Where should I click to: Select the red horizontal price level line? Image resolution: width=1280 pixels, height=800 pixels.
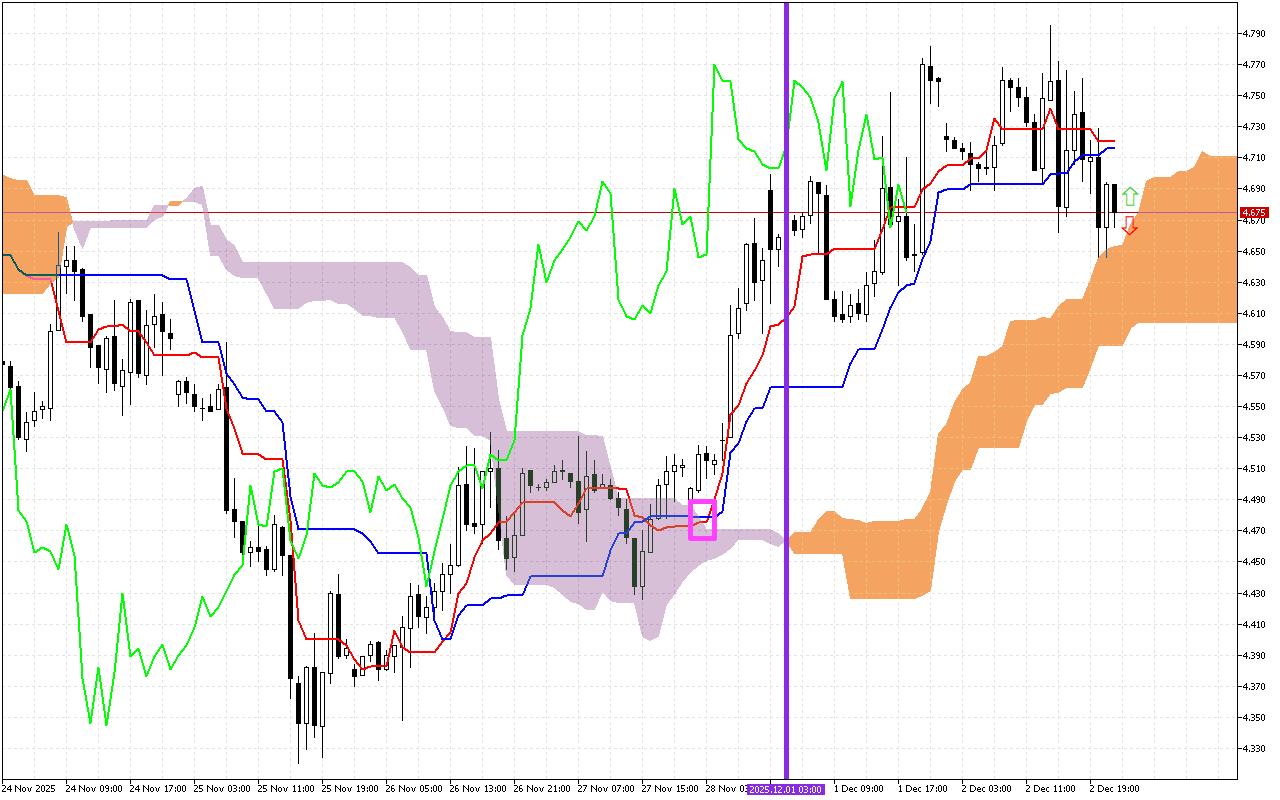(x=400, y=213)
